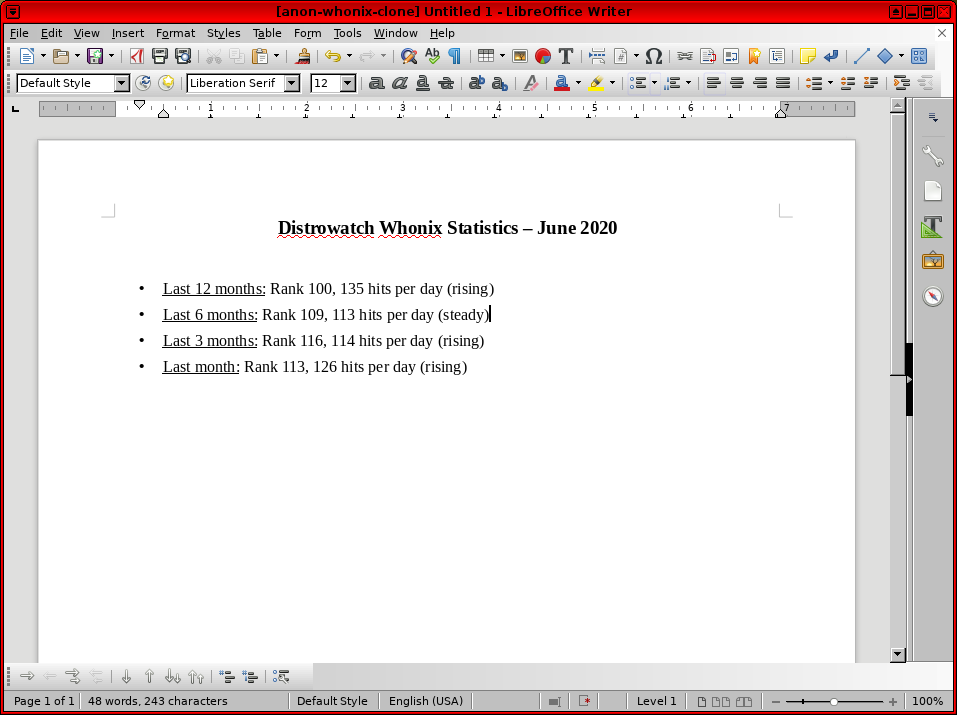The width and height of the screenshot is (957, 715).
Task: Expand the Liberation Serif font name dropdown
Action: [x=292, y=83]
